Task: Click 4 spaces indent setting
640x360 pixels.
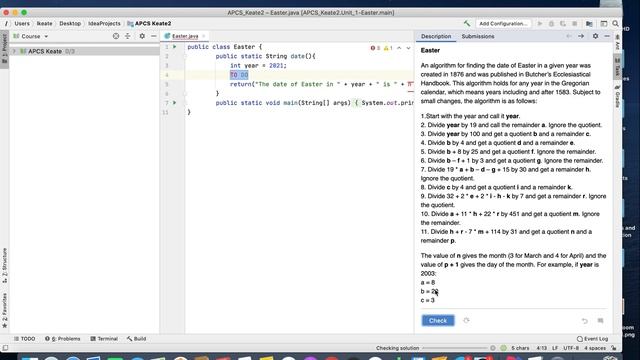Action: click(x=595, y=348)
